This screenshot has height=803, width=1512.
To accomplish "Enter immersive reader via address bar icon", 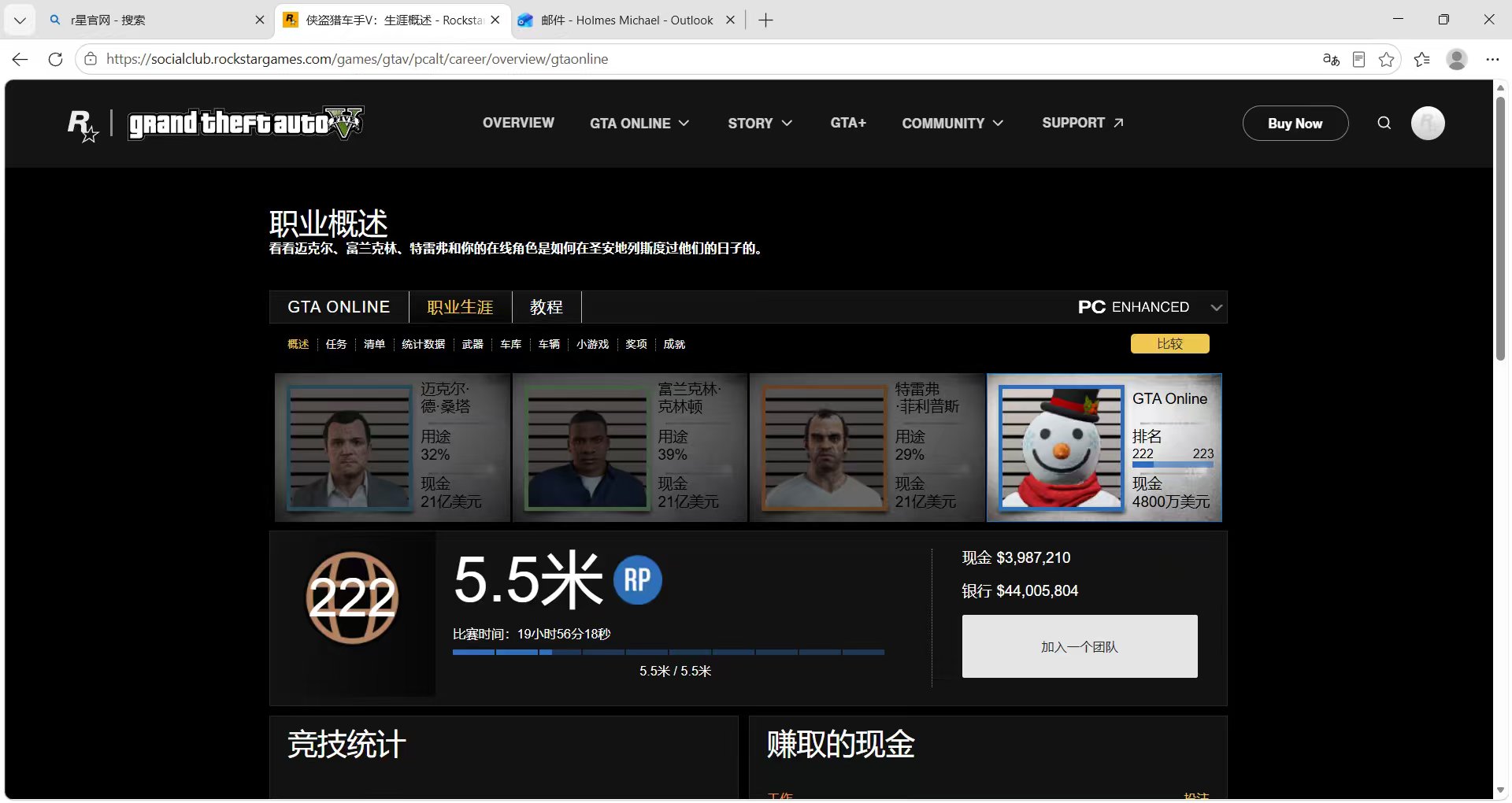I will coord(1358,59).
